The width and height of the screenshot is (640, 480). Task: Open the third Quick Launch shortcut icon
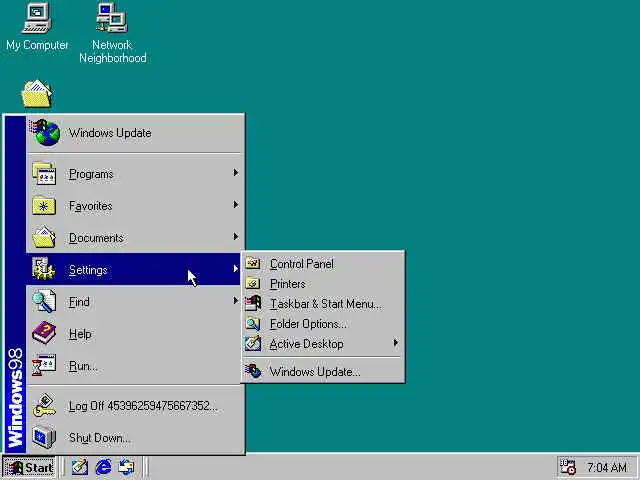[127, 467]
